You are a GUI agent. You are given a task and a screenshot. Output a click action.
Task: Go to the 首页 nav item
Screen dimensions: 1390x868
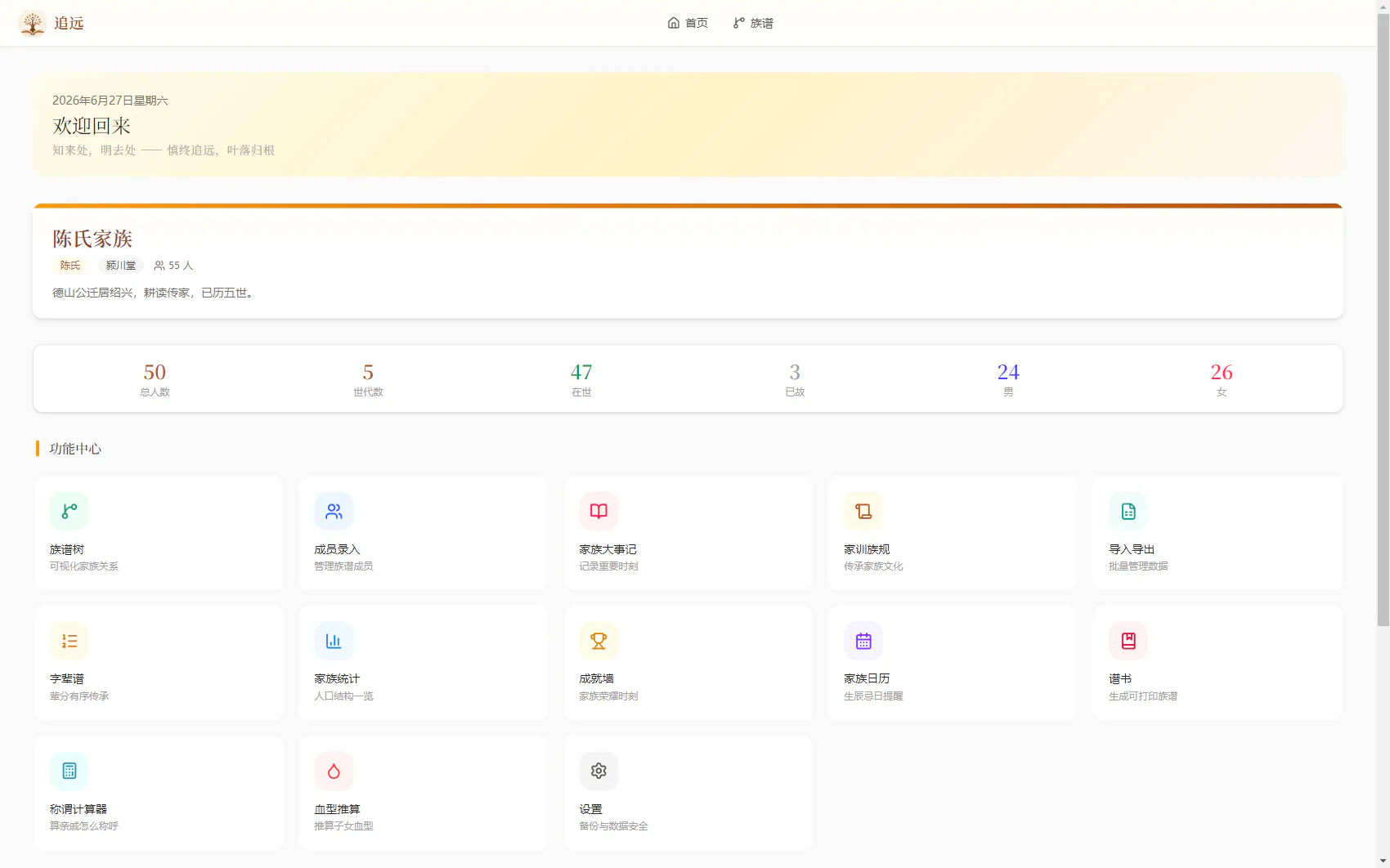click(x=688, y=23)
